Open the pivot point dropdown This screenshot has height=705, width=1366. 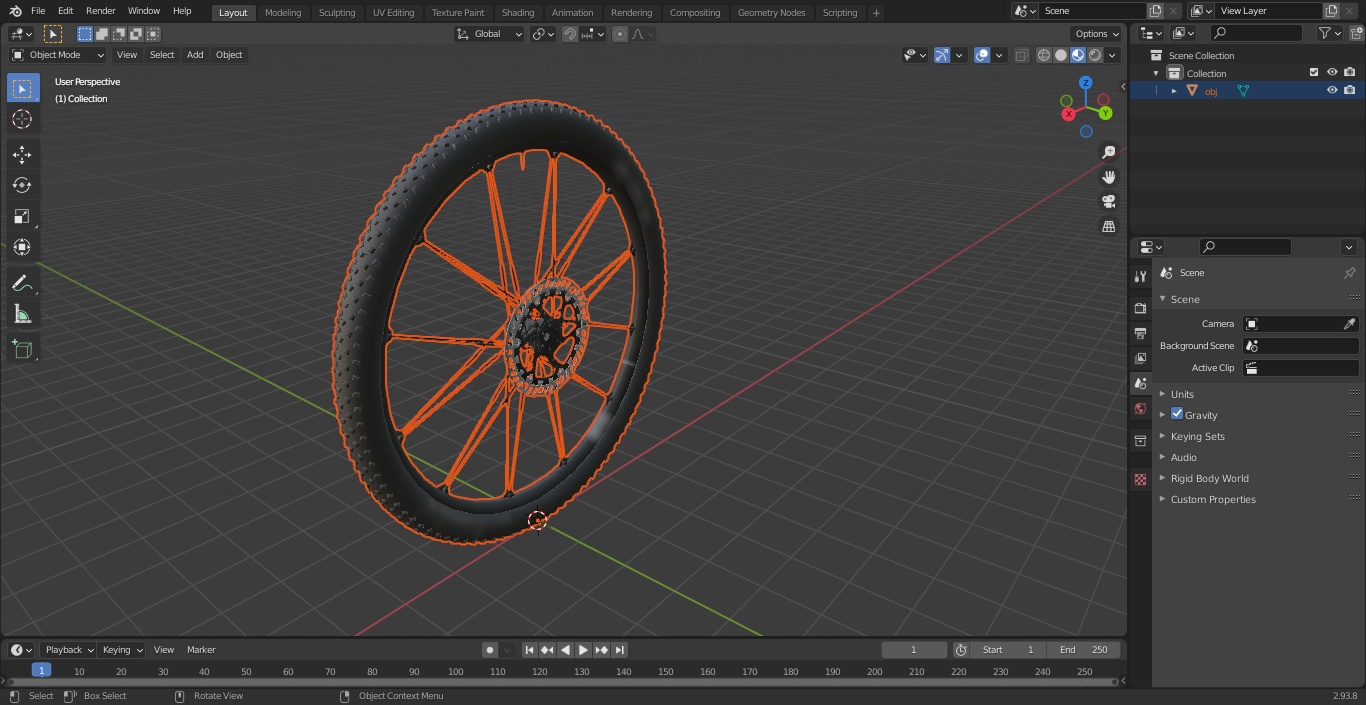[x=543, y=34]
